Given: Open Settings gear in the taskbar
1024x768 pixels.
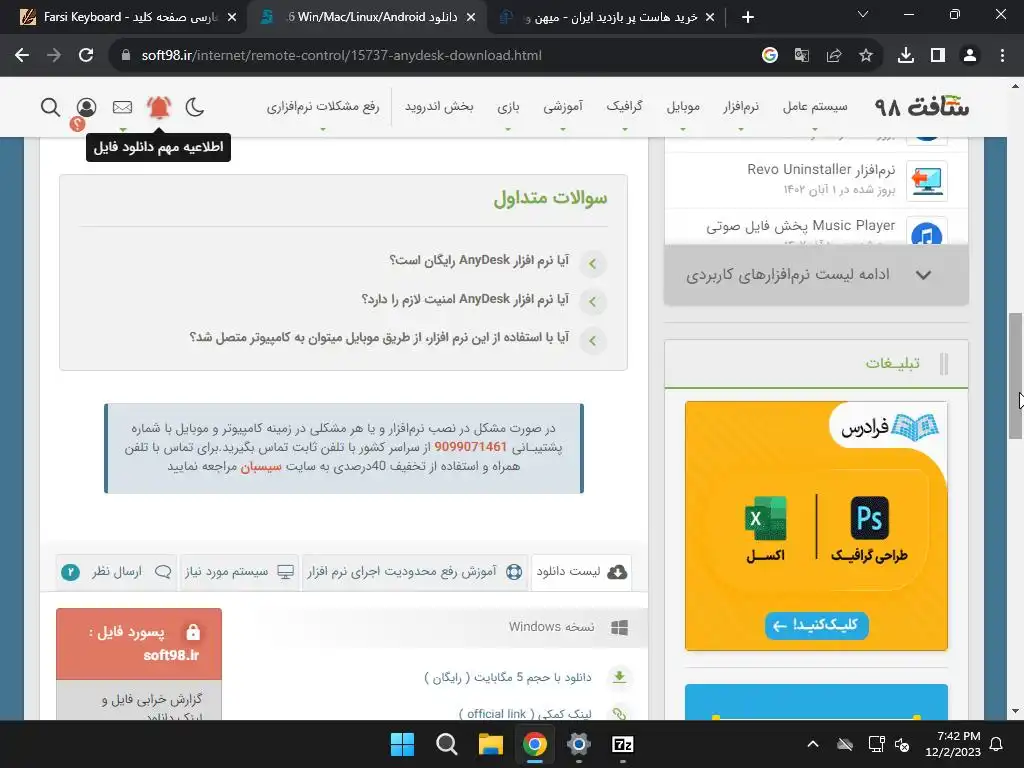Looking at the screenshot, I should pos(579,744).
